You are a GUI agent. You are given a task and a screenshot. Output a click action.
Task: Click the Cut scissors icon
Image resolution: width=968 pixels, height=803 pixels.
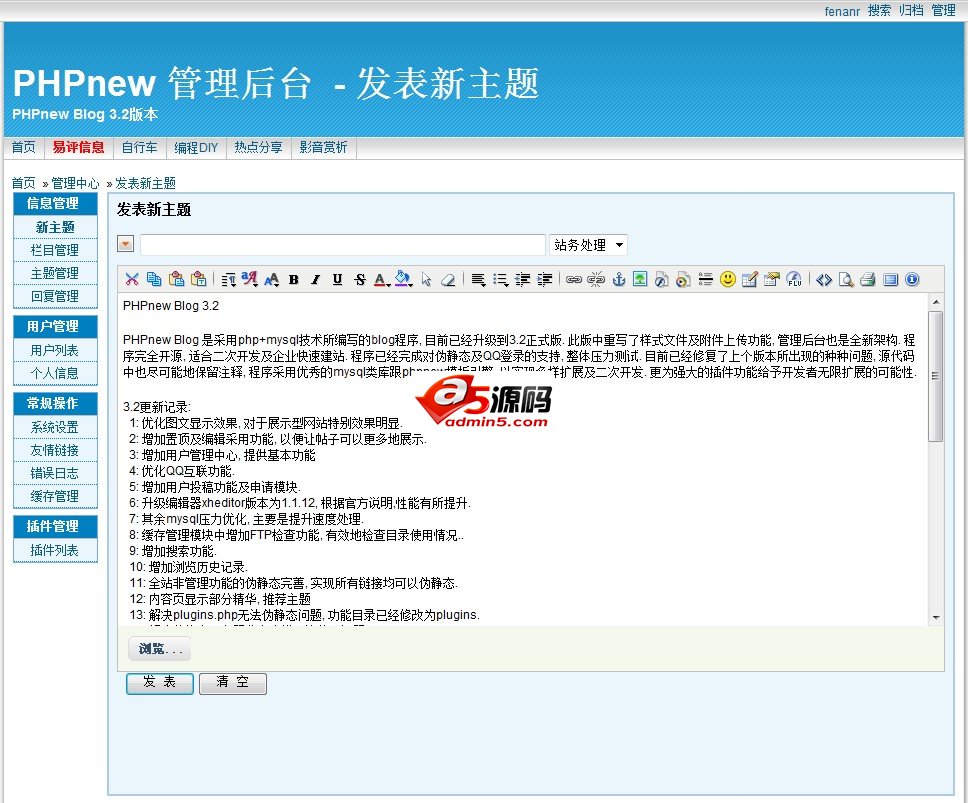(131, 280)
